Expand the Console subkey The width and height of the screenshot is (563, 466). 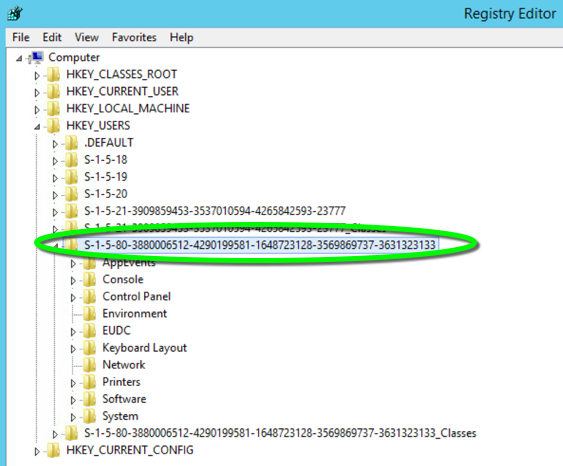[x=73, y=281]
